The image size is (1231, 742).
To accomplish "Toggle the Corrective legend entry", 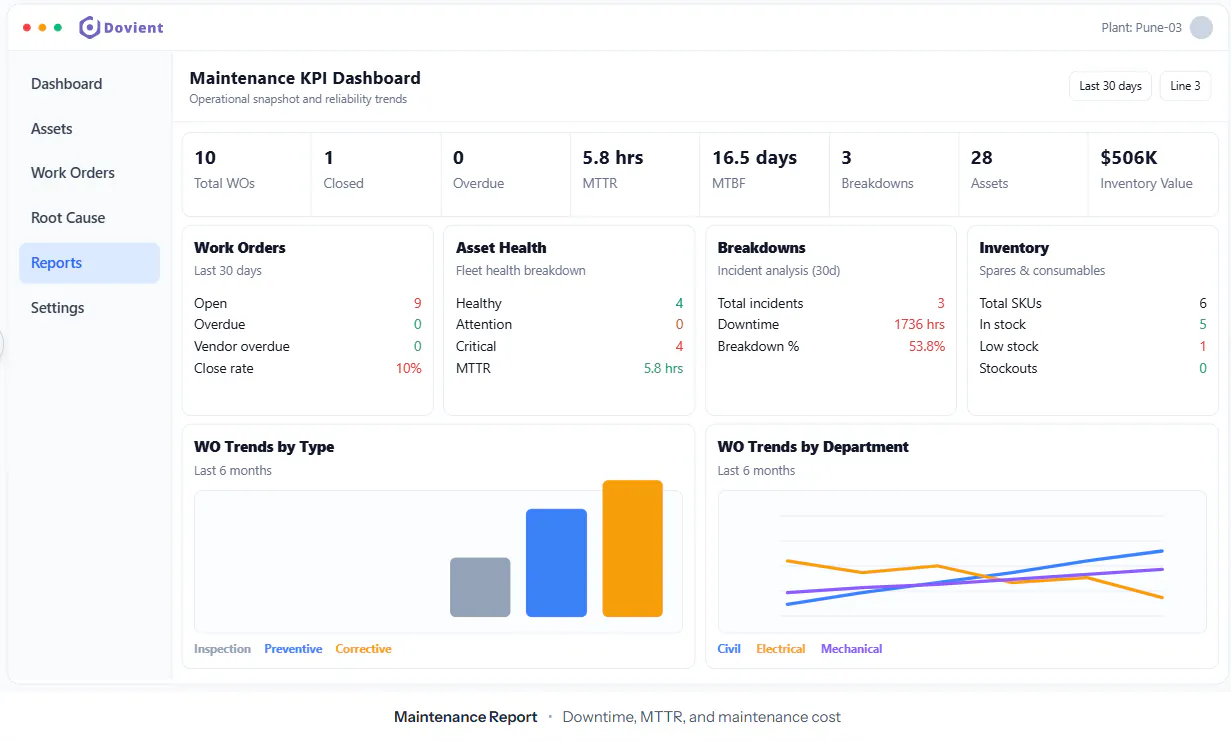I will coord(363,649).
